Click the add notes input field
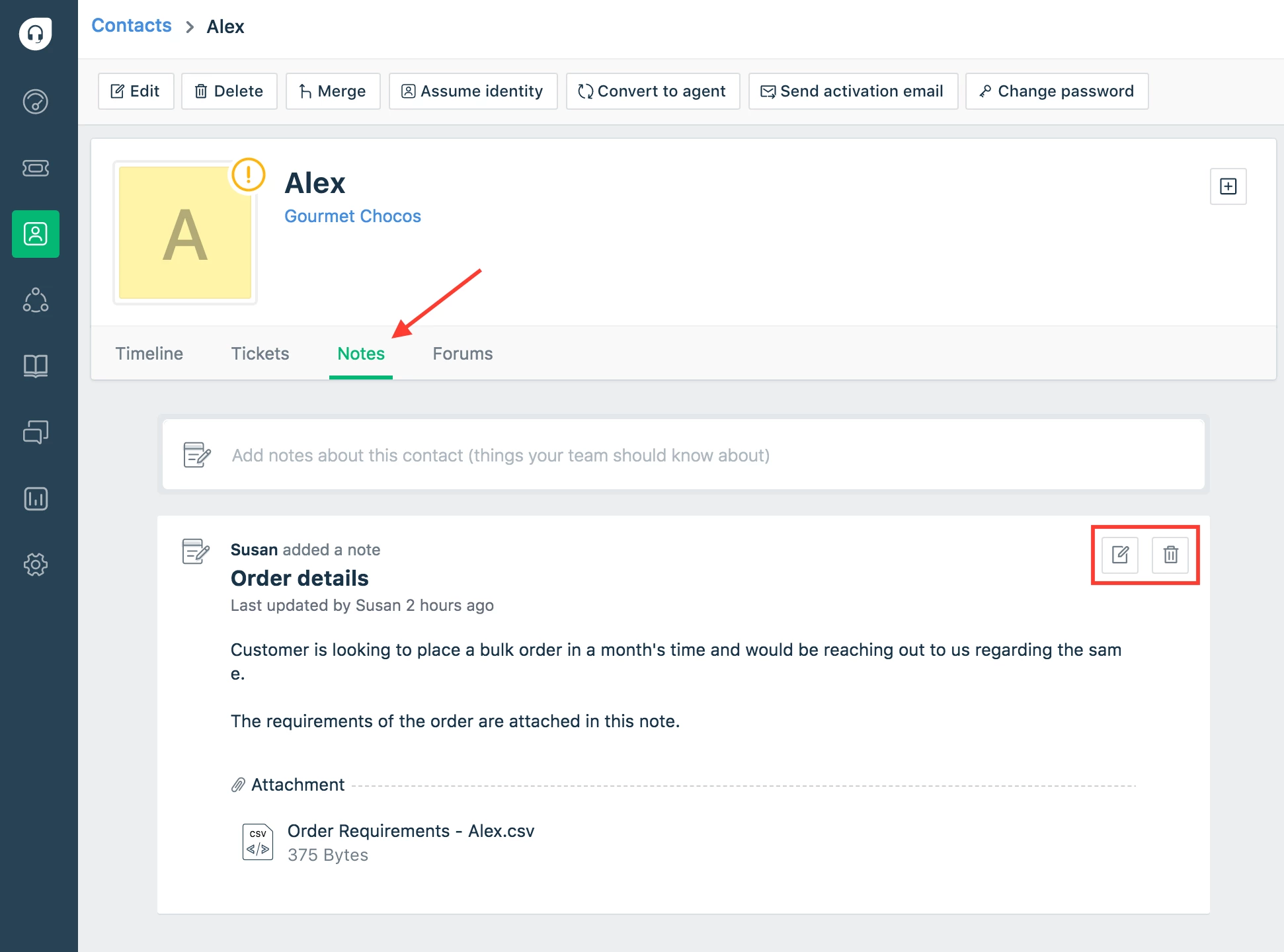 pos(683,456)
